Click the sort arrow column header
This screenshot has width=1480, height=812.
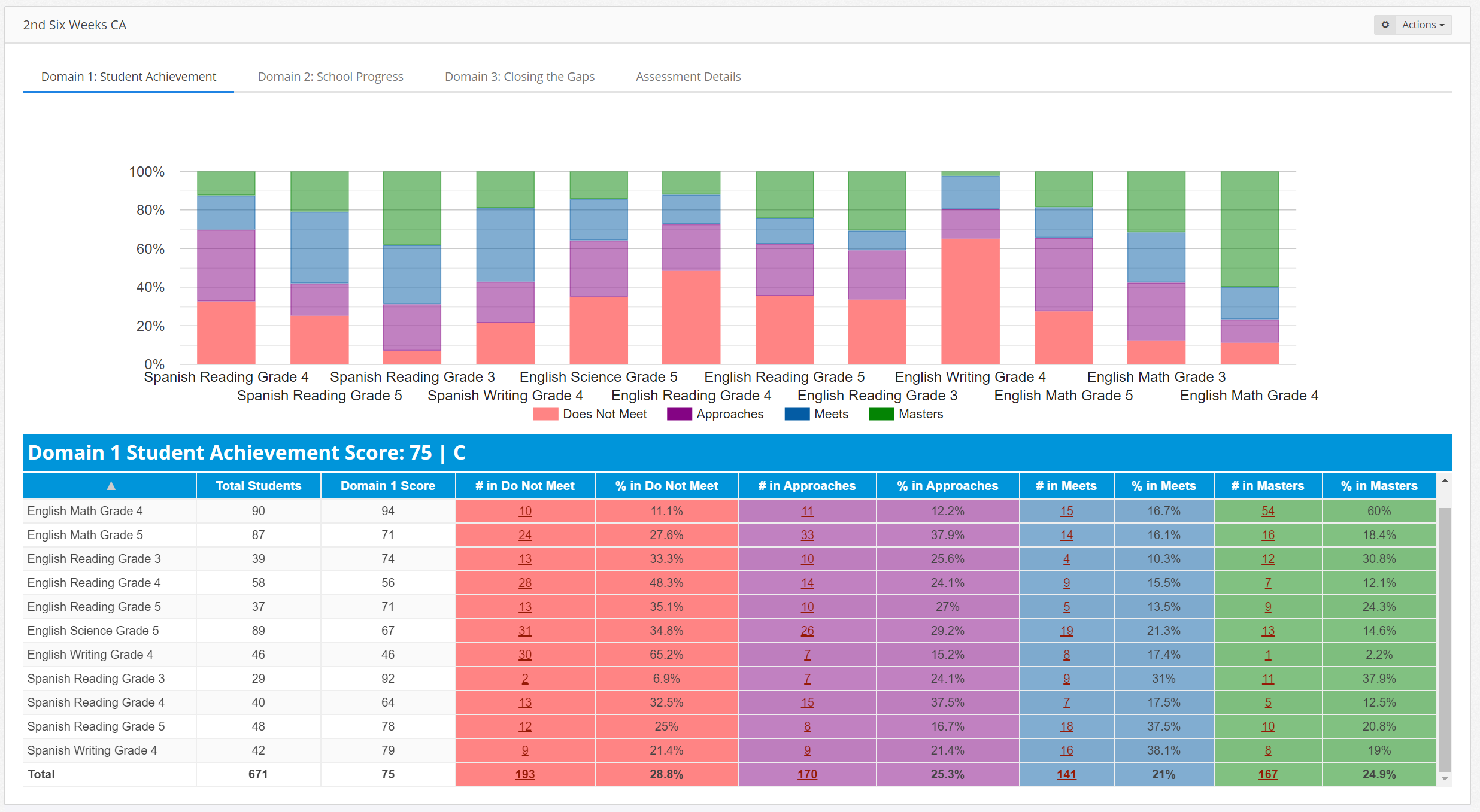[x=111, y=486]
